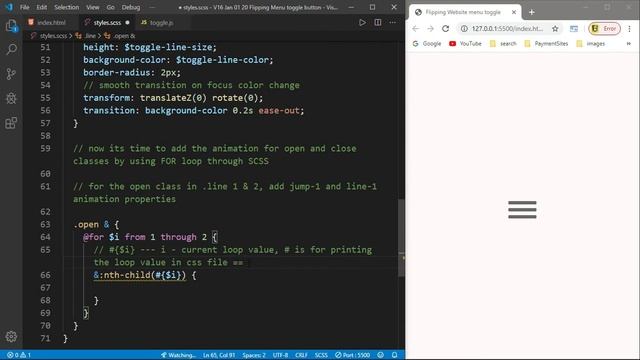Viewport: 640px width, 360px height.
Task: Open the Explorer view in activity bar
Action: coord(11,26)
